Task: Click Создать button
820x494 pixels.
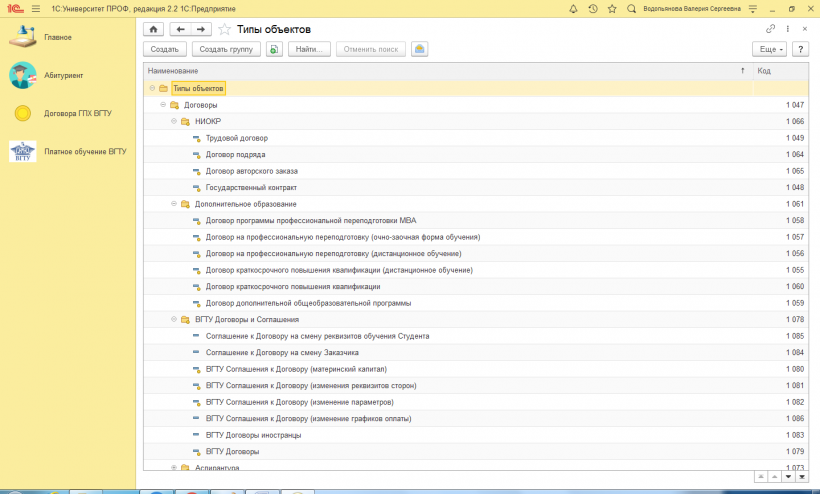Action: (x=165, y=49)
